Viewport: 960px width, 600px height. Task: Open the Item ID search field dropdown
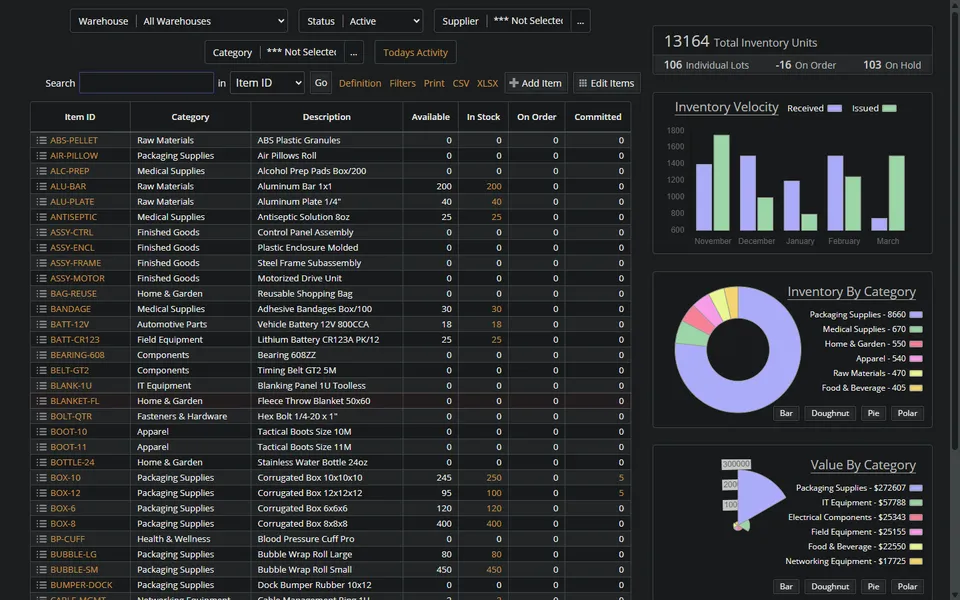point(268,83)
